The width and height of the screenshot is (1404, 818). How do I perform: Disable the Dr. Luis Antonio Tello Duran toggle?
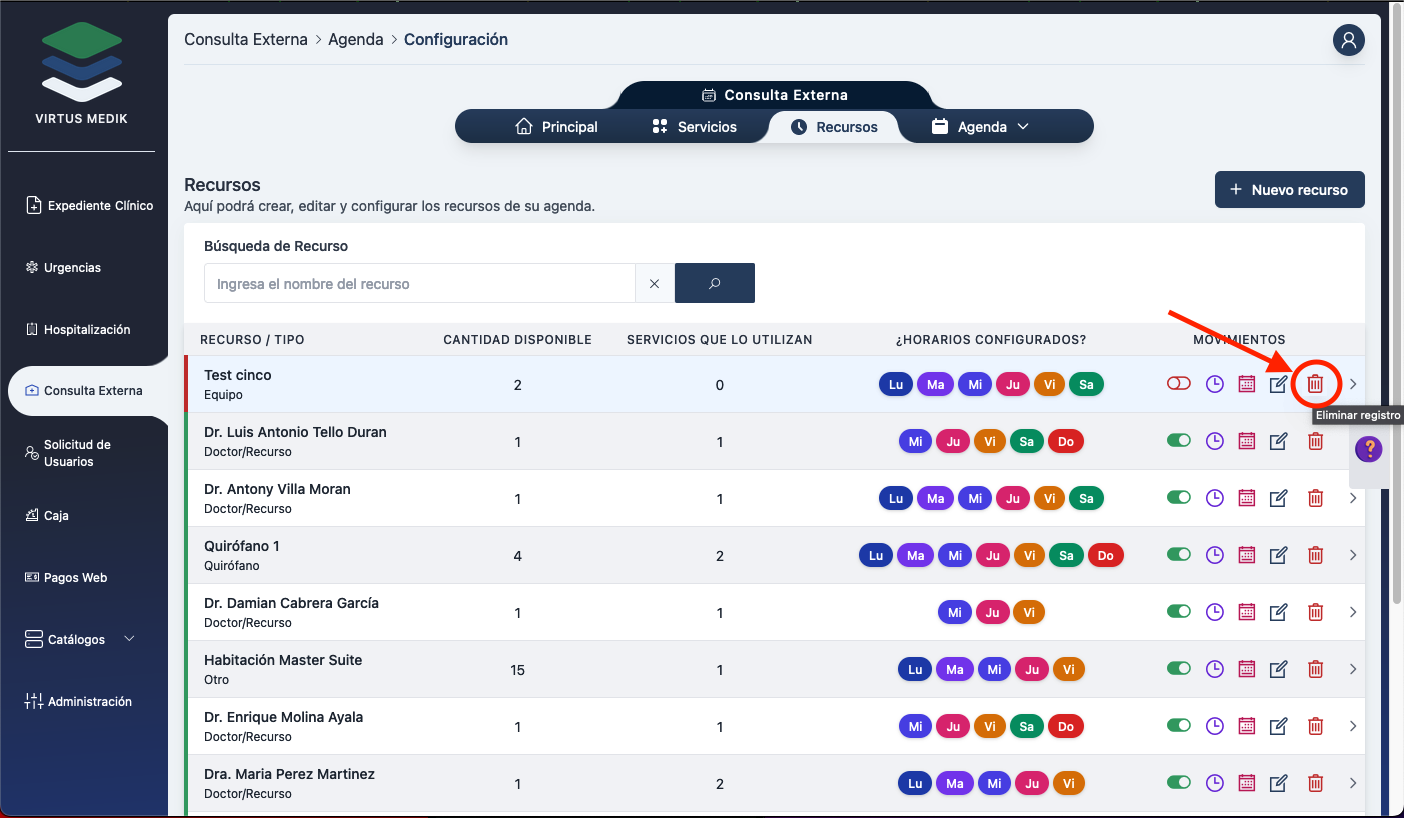tap(1179, 441)
